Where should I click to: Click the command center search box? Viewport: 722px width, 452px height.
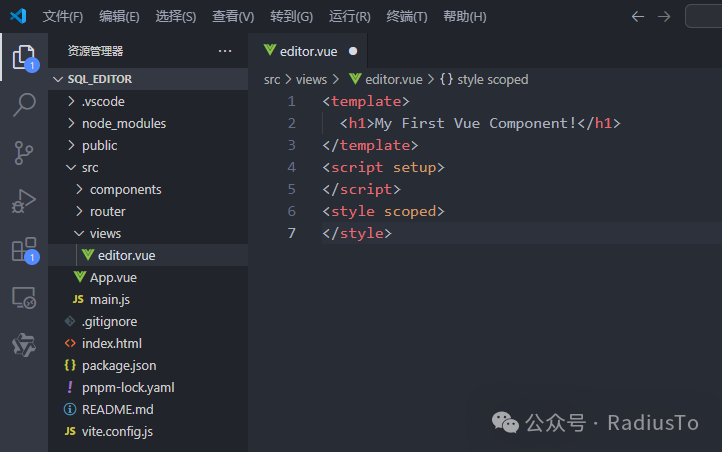(x=705, y=16)
